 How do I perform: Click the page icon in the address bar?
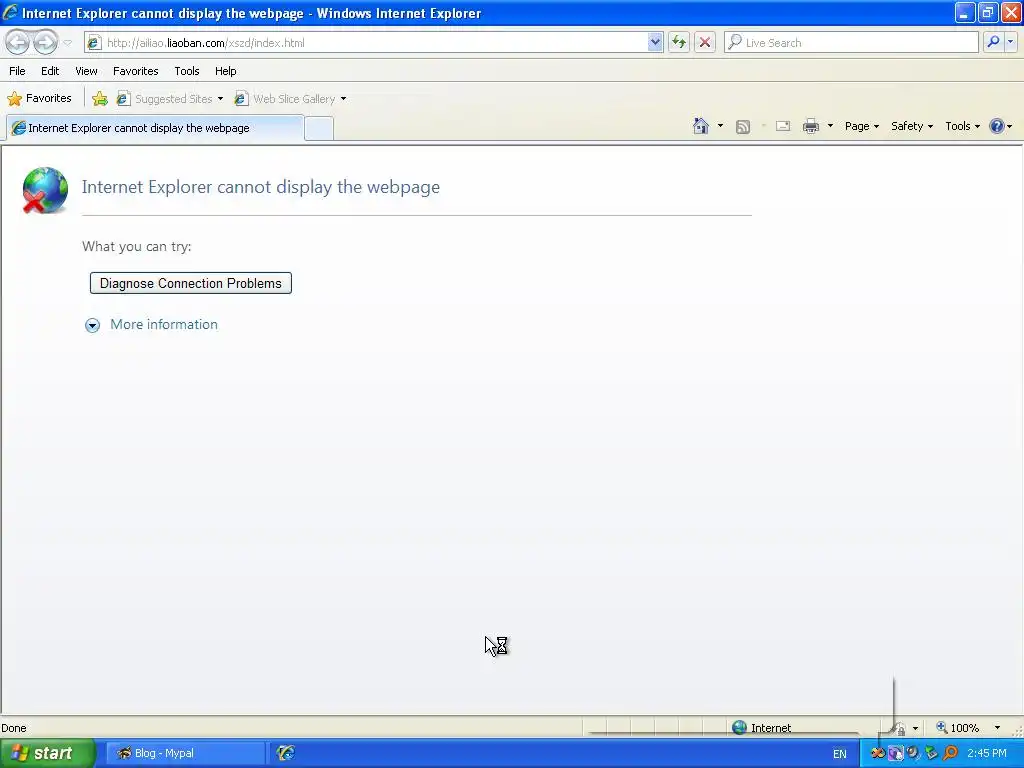point(94,43)
